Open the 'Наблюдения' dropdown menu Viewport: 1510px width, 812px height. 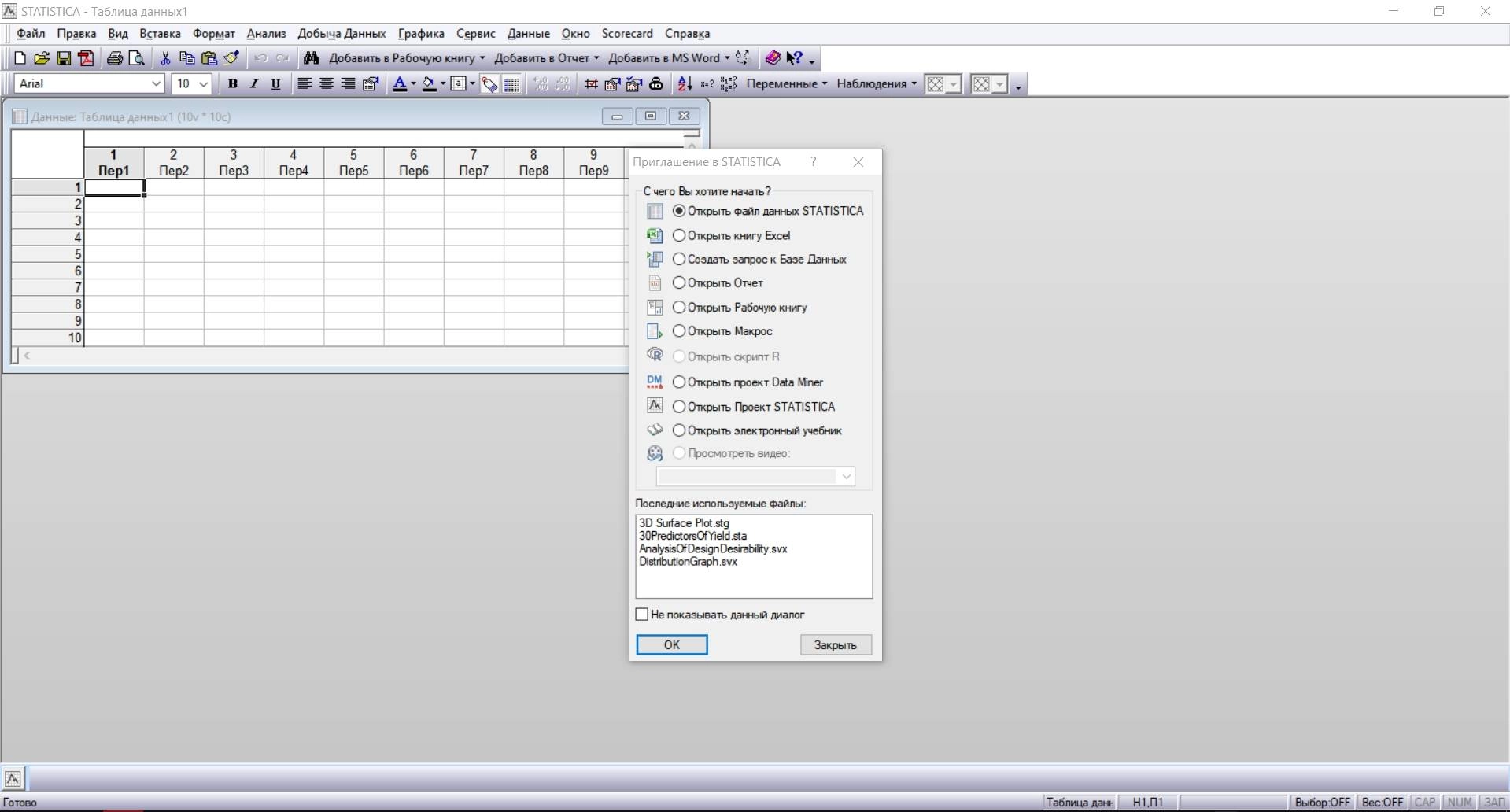pos(877,84)
